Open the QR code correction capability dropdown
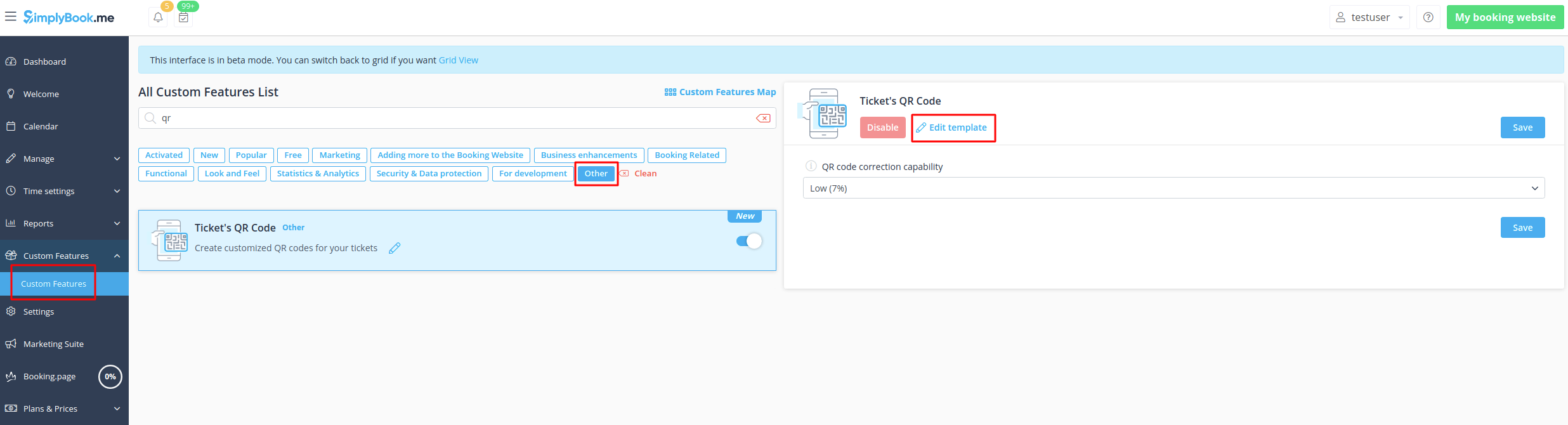Screen dimensions: 1568x425 [1173, 188]
